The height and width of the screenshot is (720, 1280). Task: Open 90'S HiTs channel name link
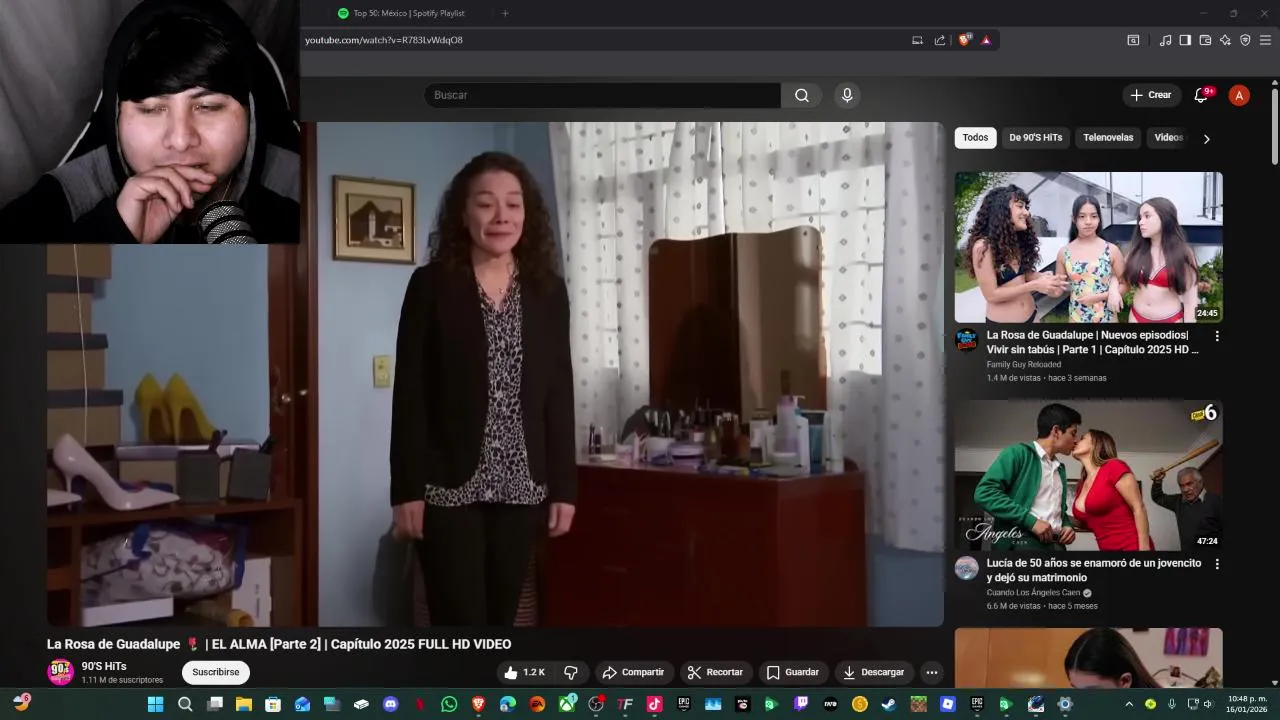104,666
